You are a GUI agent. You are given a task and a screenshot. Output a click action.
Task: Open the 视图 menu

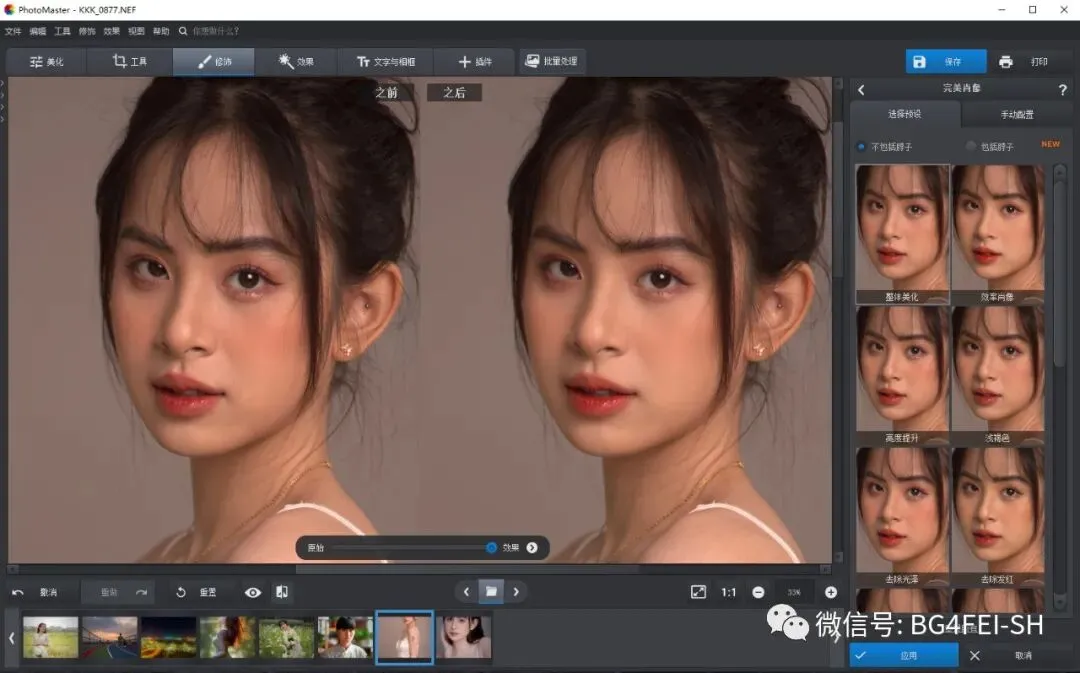pos(136,31)
